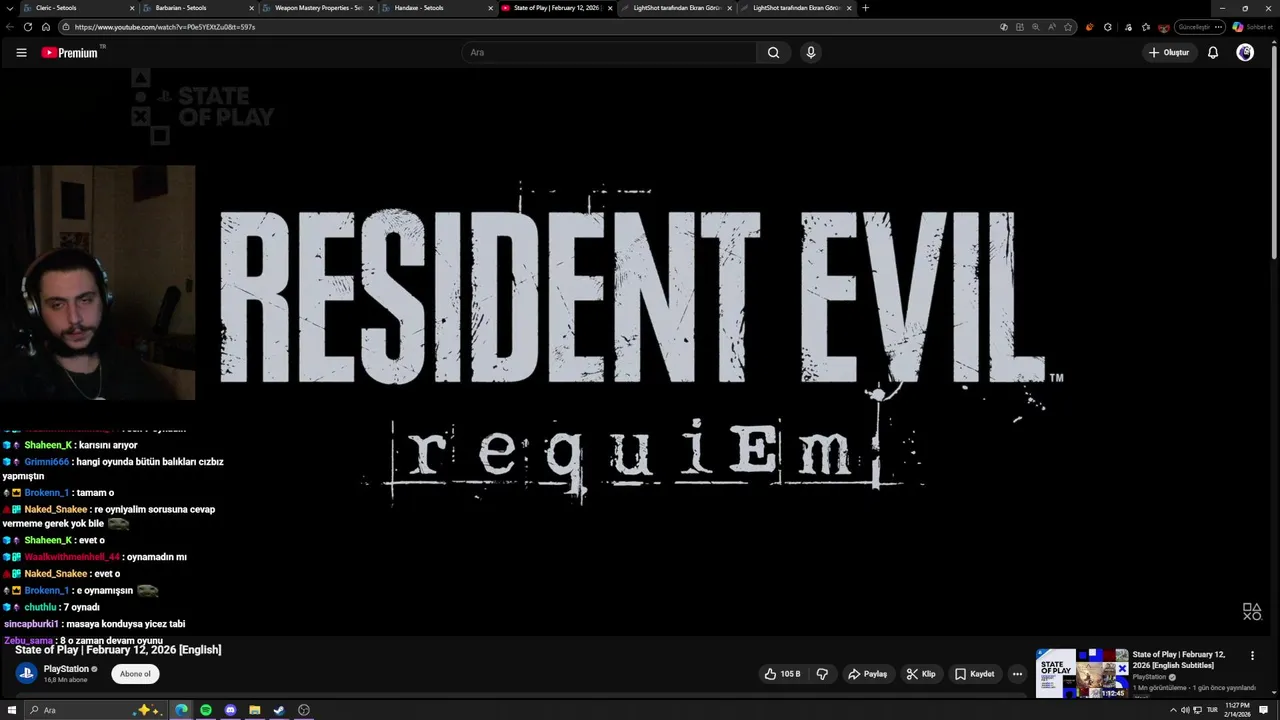Screen dimensions: 1280x720
Task: Open State of Play English Subtitles thumbnail
Action: point(1082,673)
